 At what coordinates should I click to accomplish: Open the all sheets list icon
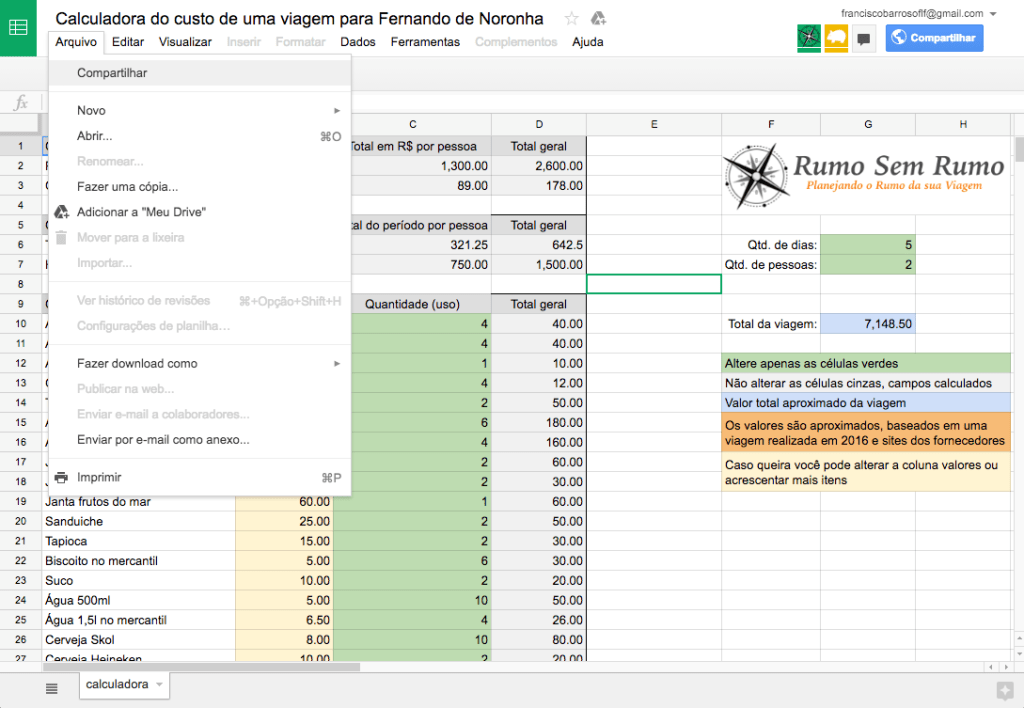click(52, 687)
